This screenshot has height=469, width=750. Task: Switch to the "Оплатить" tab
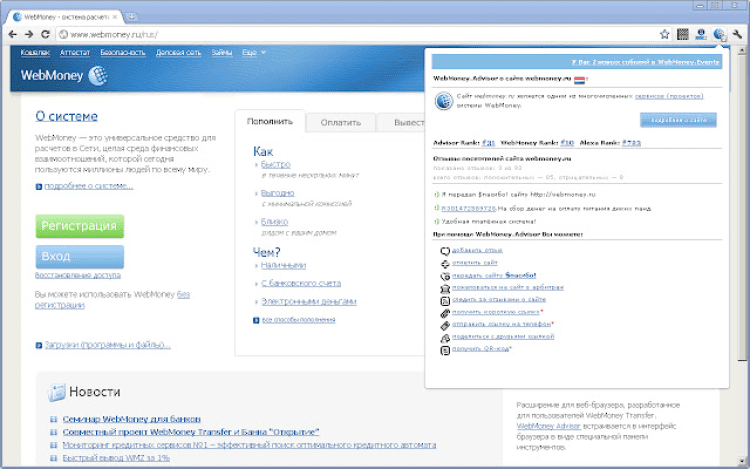click(341, 123)
